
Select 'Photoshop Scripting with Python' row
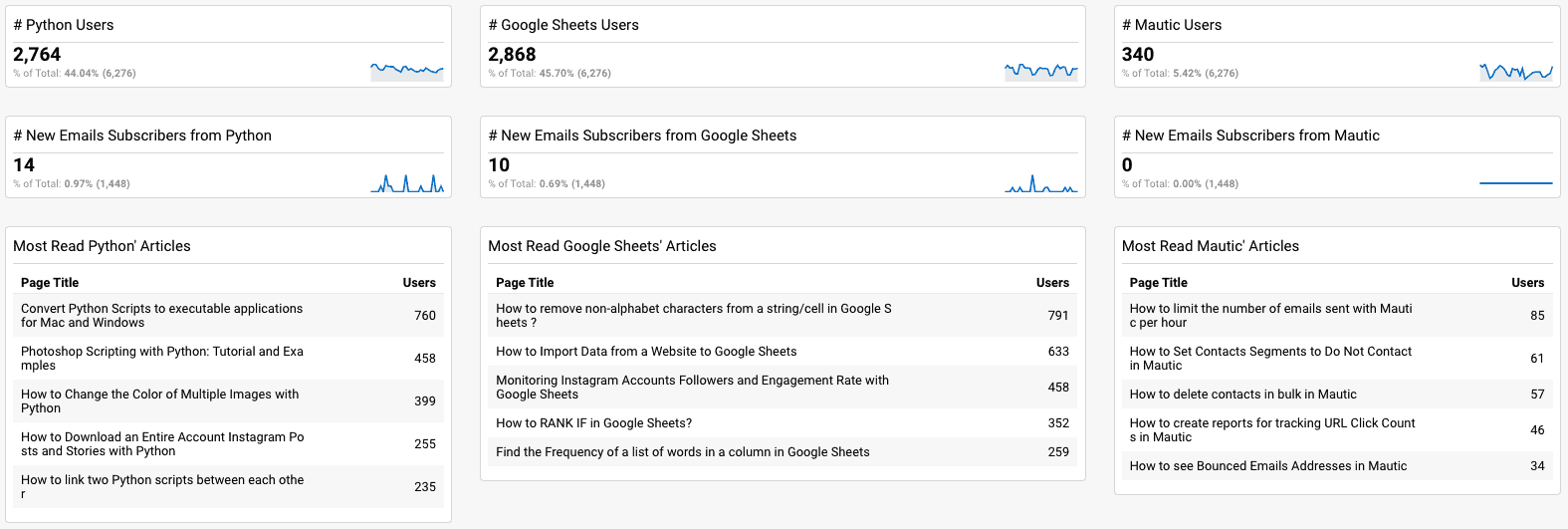tap(228, 359)
